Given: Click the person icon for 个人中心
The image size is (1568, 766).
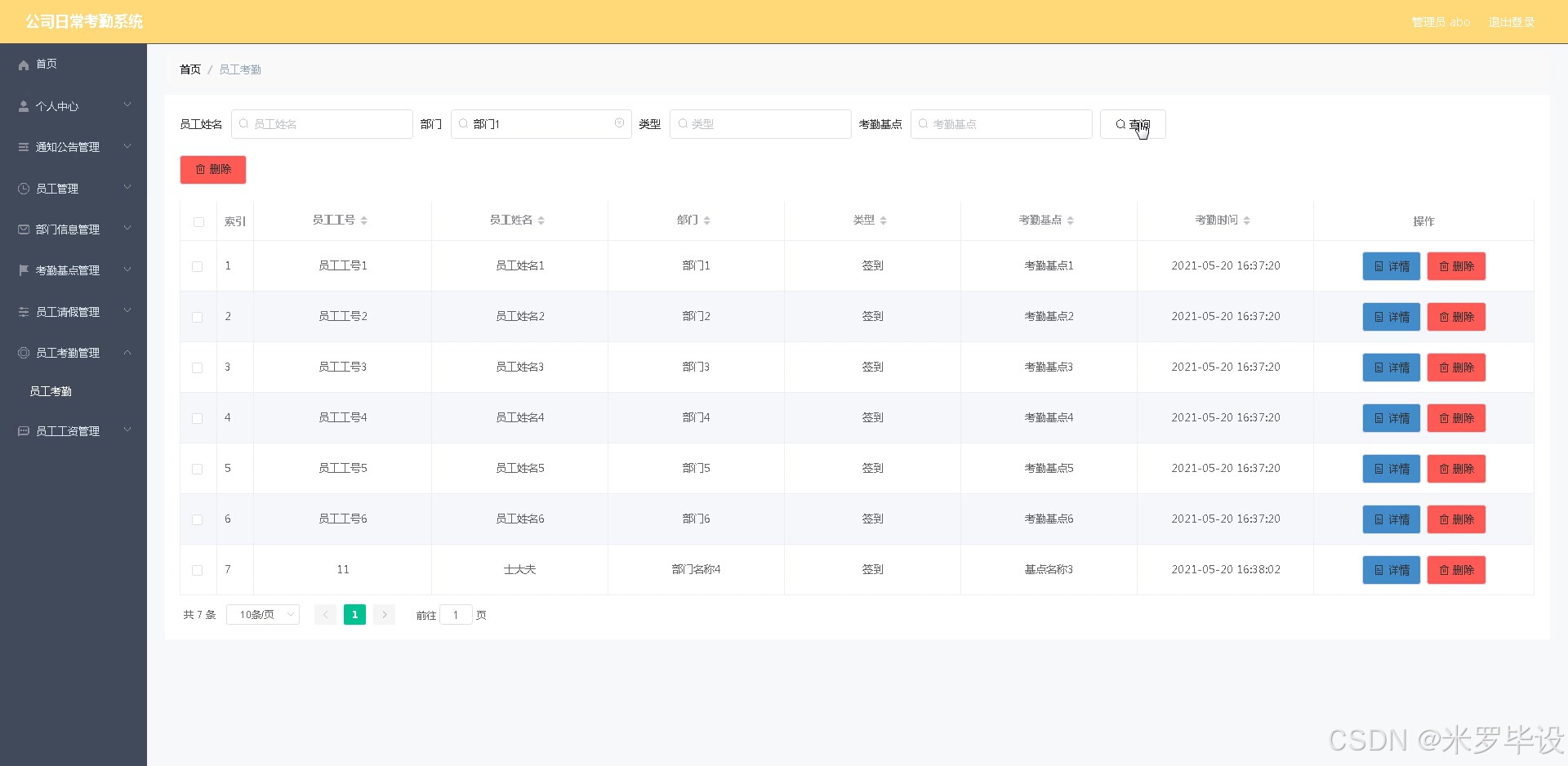Looking at the screenshot, I should 24,106.
